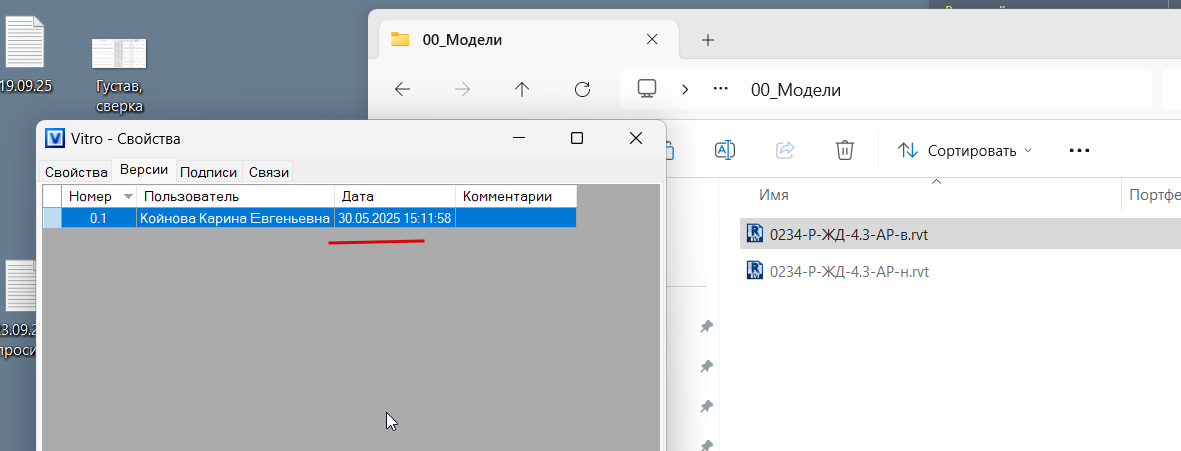This screenshot has width=1181, height=451.
Task: Click the Rename icon in Explorer toolbar
Action: click(725, 150)
